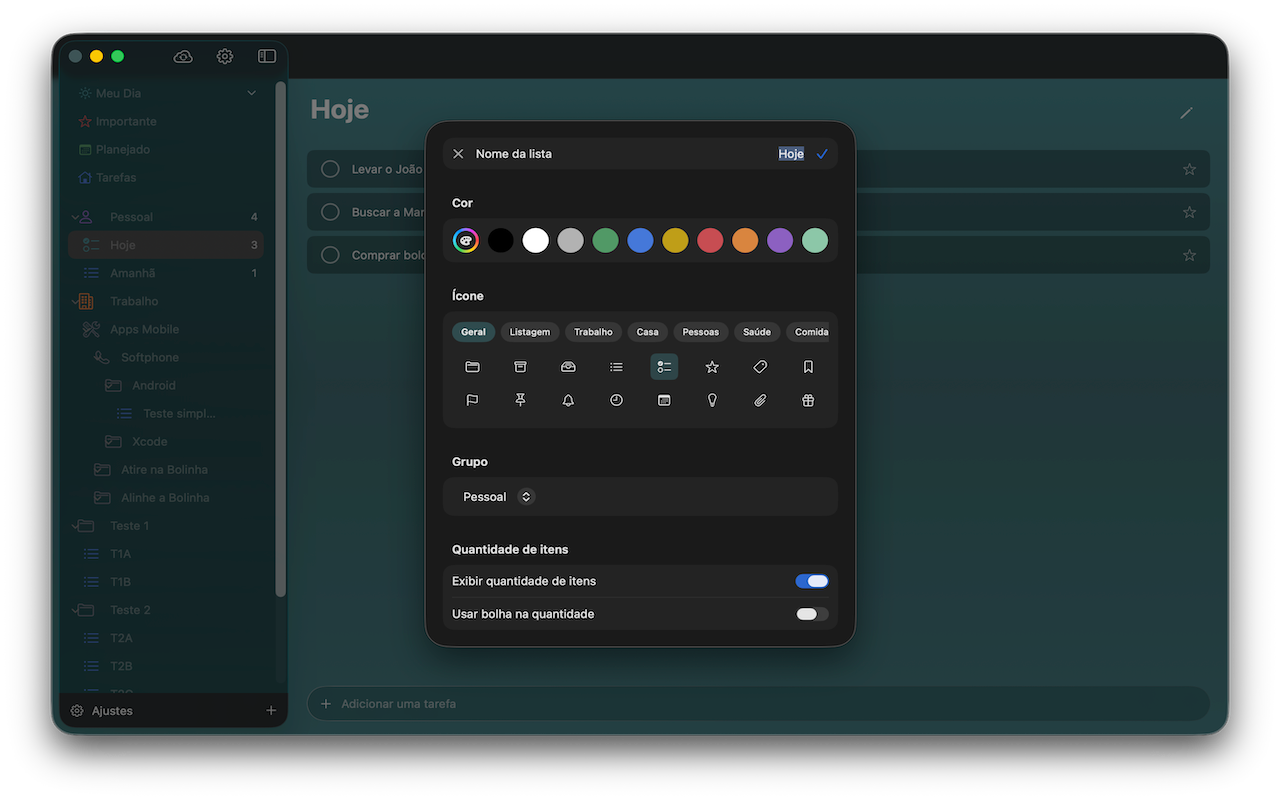The width and height of the screenshot is (1280, 800).
Task: Choose the bookmark icon
Action: coord(808,367)
